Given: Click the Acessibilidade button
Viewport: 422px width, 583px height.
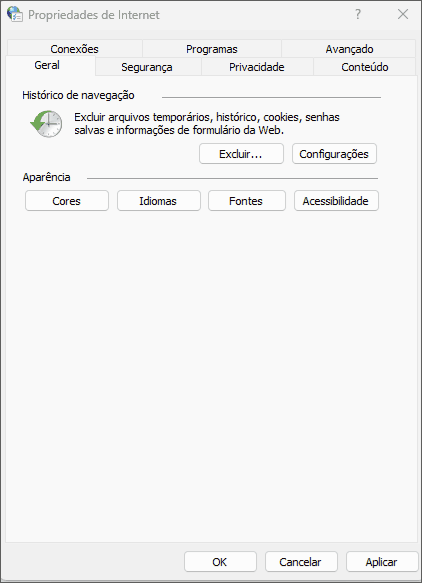Looking at the screenshot, I should [x=336, y=201].
